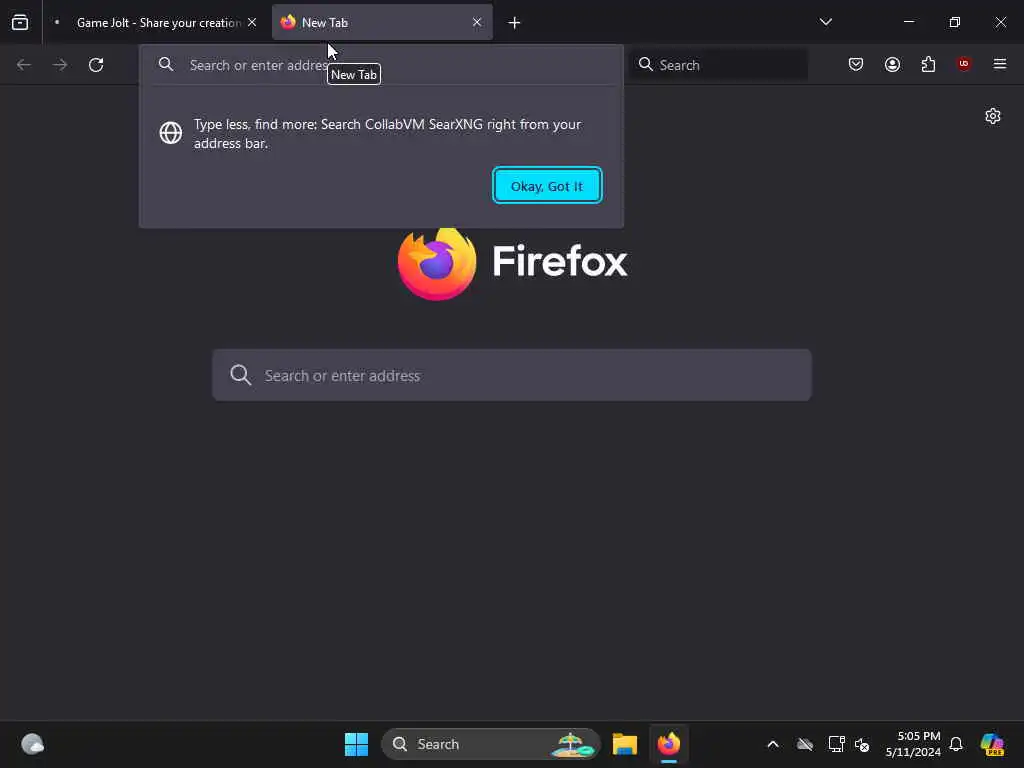
Task: Close the New Tab tab
Action: coord(477,22)
